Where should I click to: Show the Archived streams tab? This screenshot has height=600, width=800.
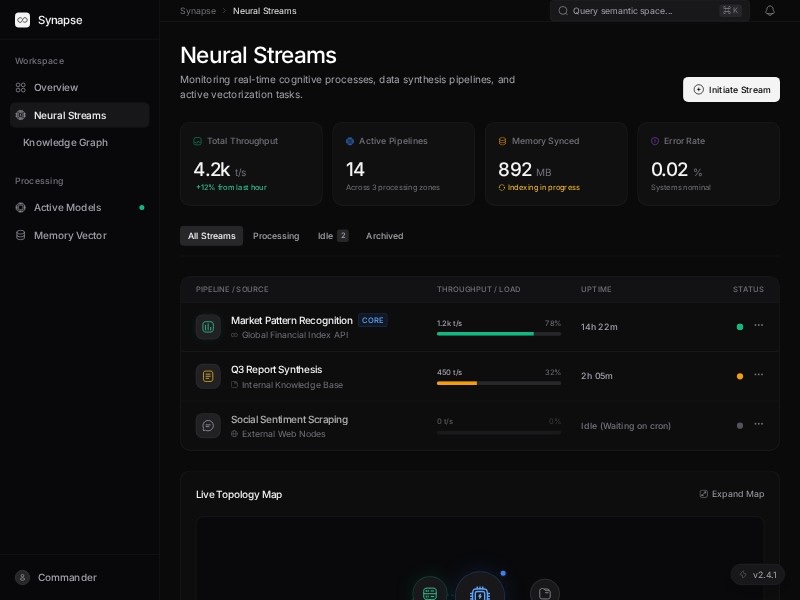(384, 236)
